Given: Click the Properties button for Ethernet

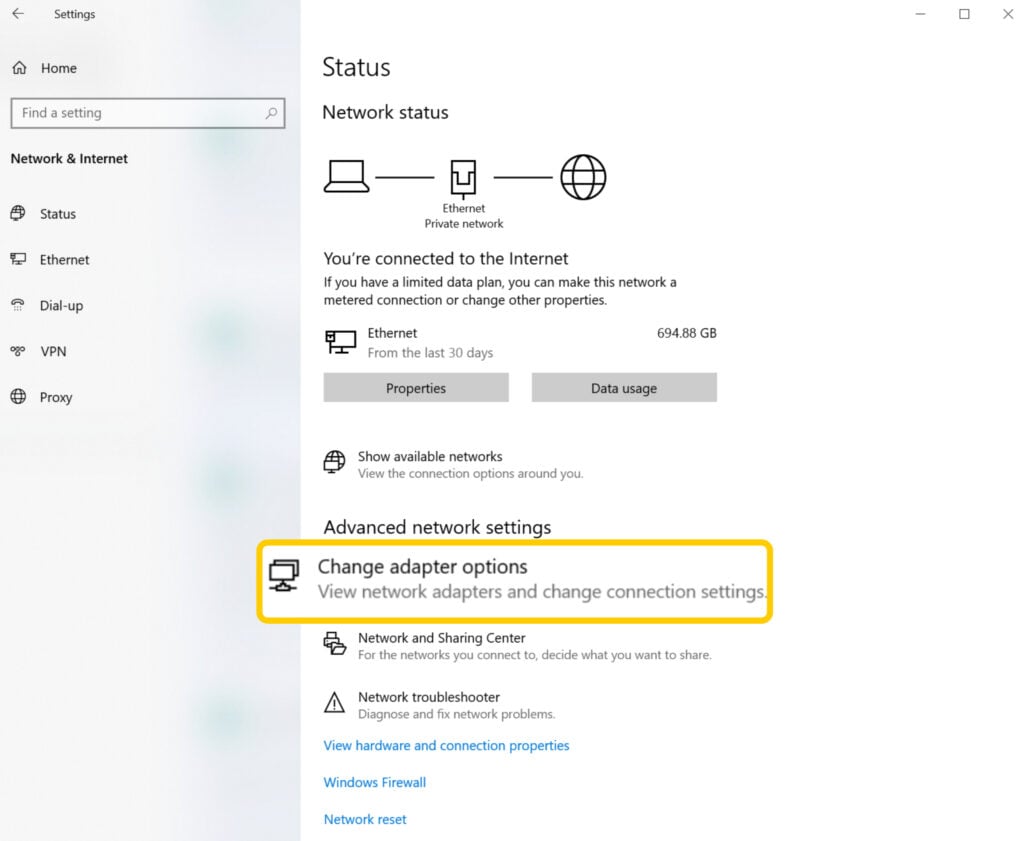Looking at the screenshot, I should 415,387.
